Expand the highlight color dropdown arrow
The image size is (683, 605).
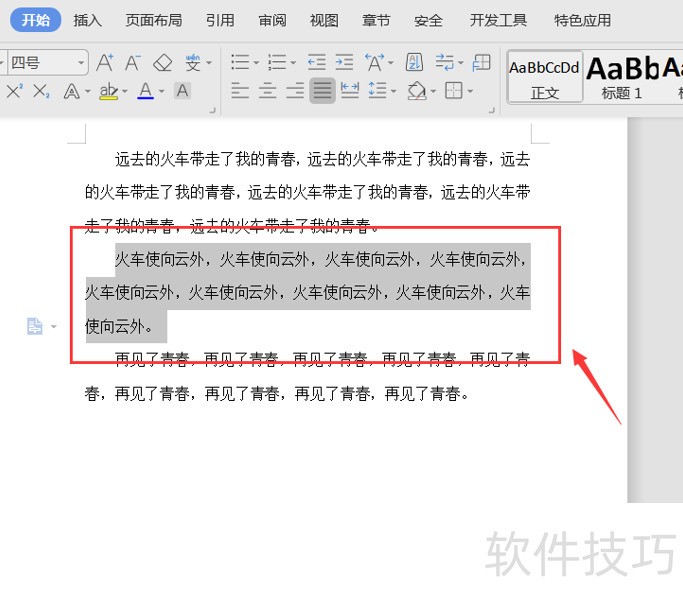[x=125, y=91]
